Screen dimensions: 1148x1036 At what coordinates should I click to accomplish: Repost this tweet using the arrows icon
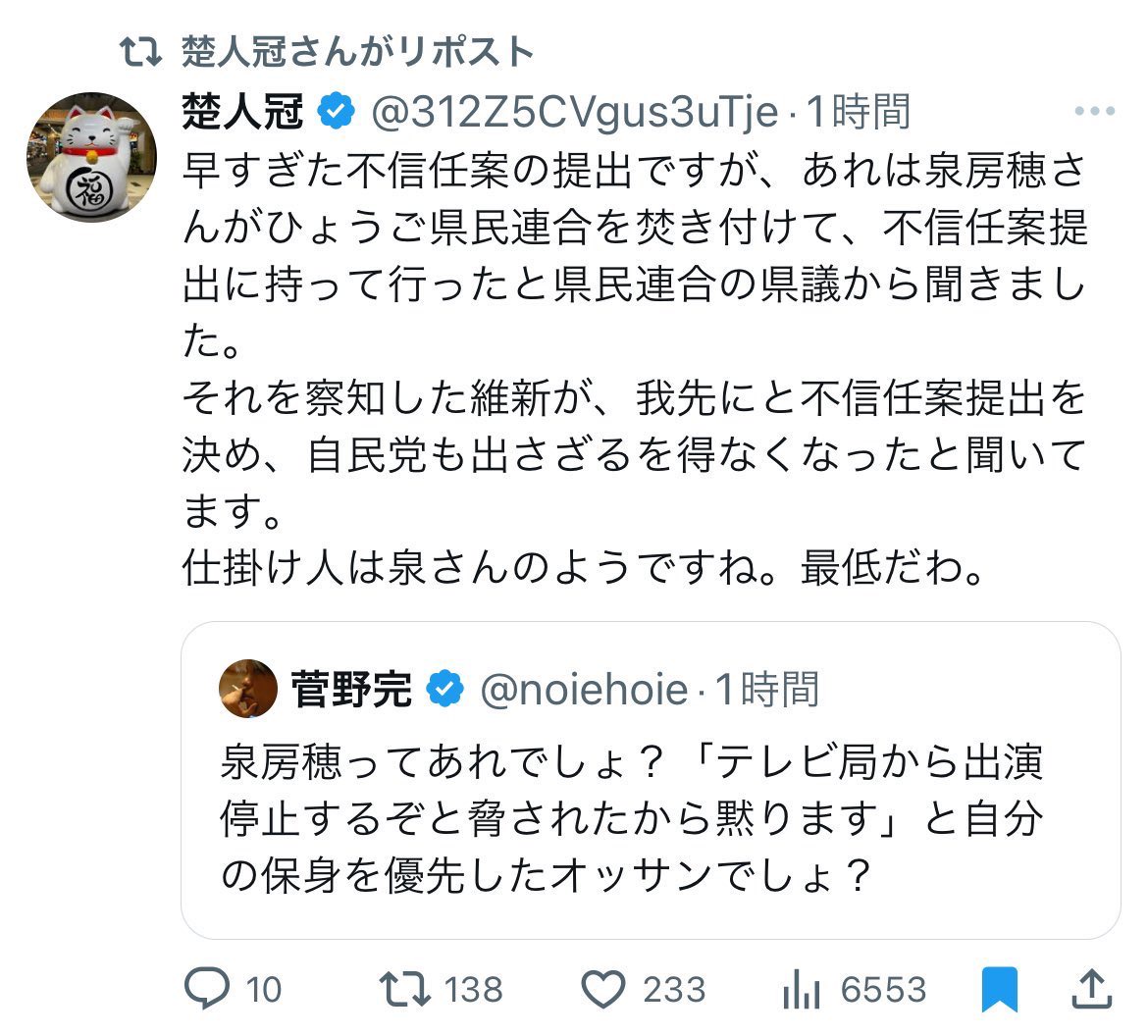(406, 988)
